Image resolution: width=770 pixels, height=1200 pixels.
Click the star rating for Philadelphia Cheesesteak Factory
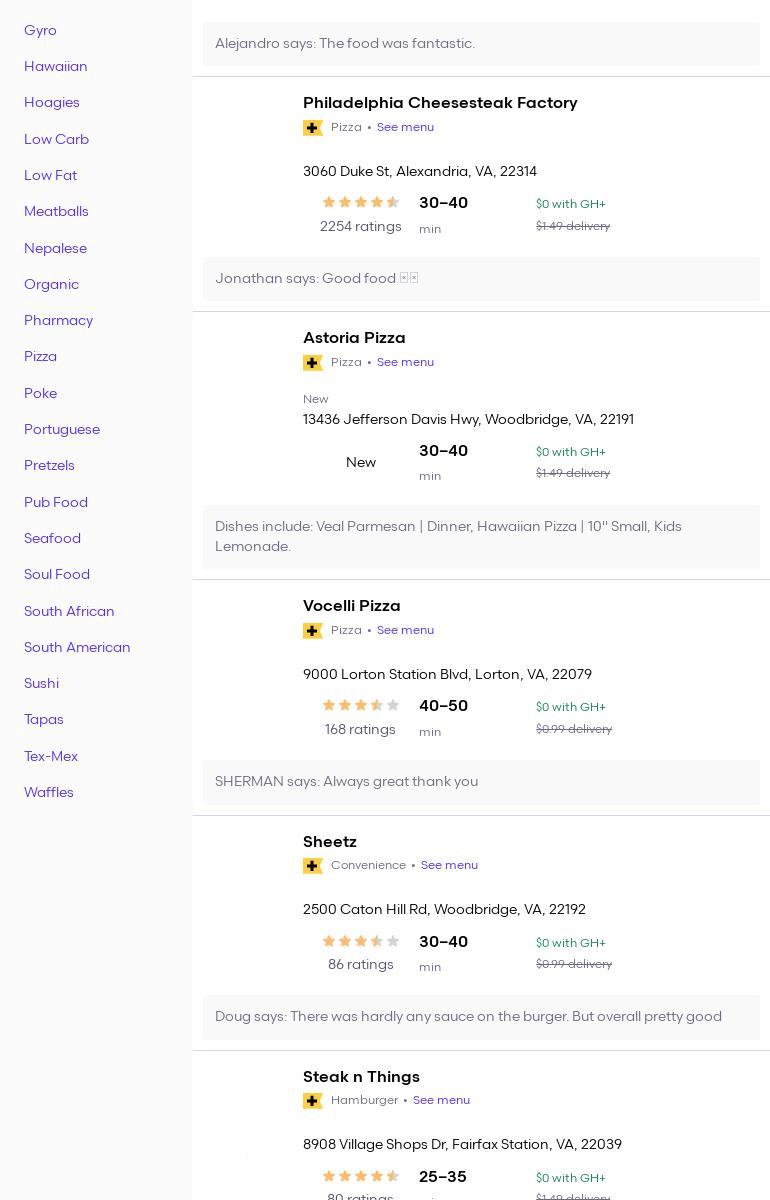pyautogui.click(x=361, y=203)
